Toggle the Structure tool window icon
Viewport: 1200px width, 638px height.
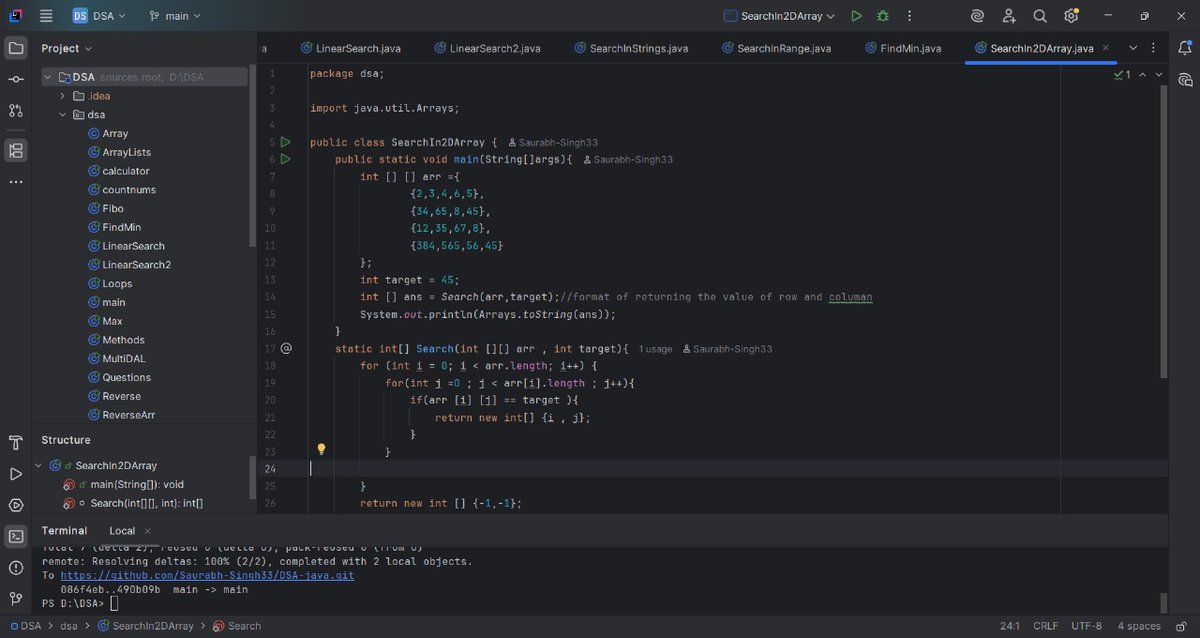click(16, 150)
